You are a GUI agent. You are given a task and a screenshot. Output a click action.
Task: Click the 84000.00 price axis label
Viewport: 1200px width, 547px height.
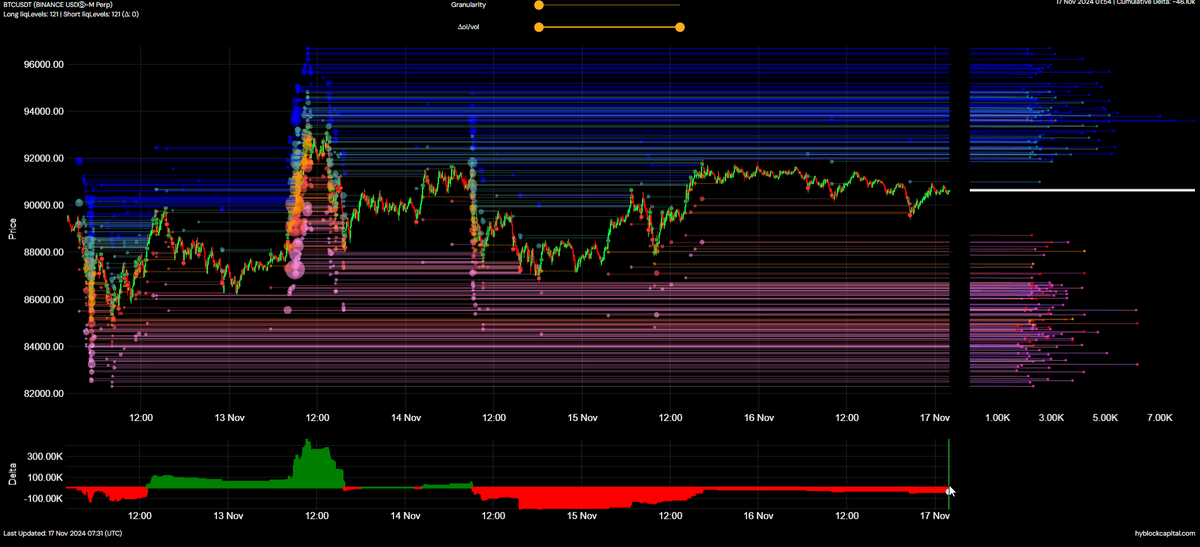(x=44, y=346)
